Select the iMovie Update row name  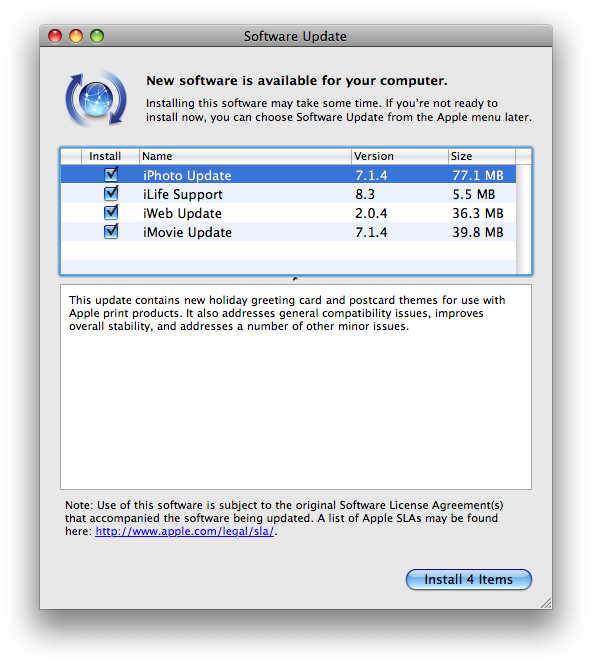pos(187,232)
